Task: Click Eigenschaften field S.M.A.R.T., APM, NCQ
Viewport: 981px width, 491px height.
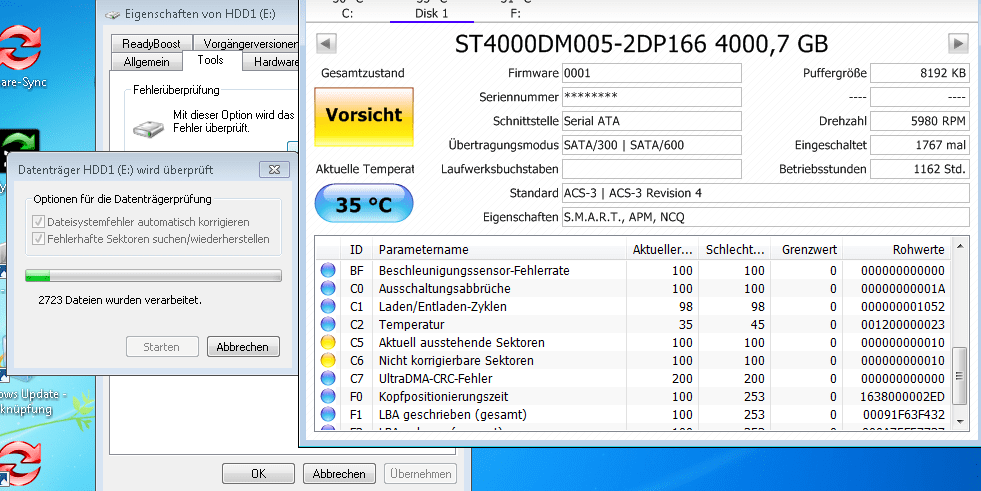Action: (765, 217)
